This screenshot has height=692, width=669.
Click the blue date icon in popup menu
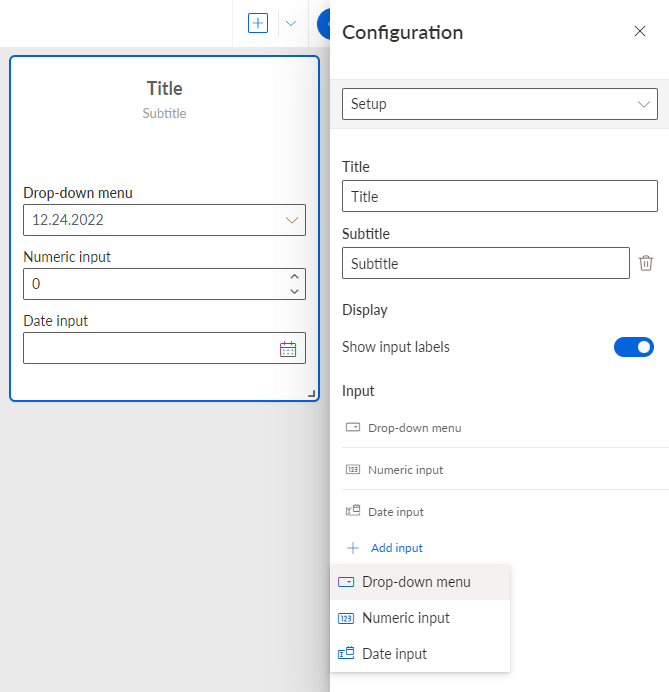pyautogui.click(x=346, y=653)
